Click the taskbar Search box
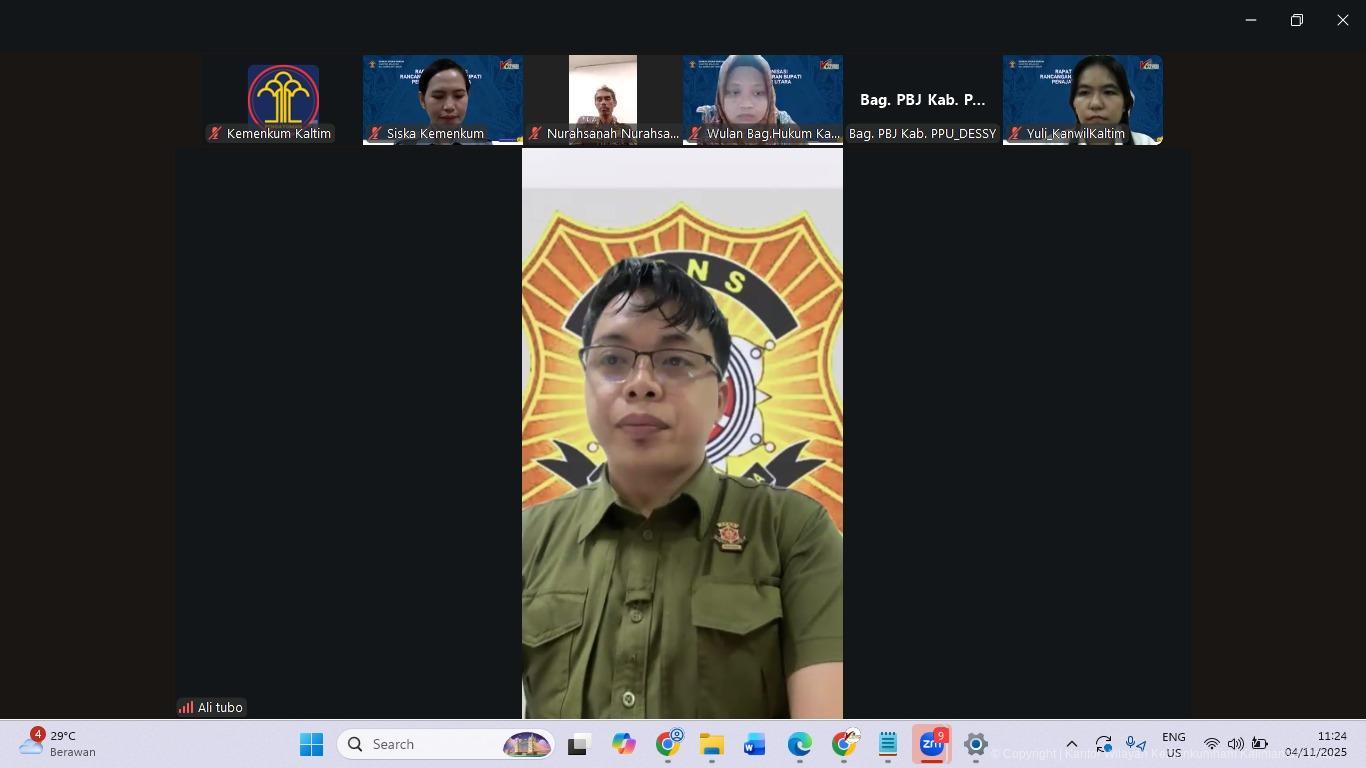Viewport: 1366px width, 768px height. pyautogui.click(x=447, y=744)
